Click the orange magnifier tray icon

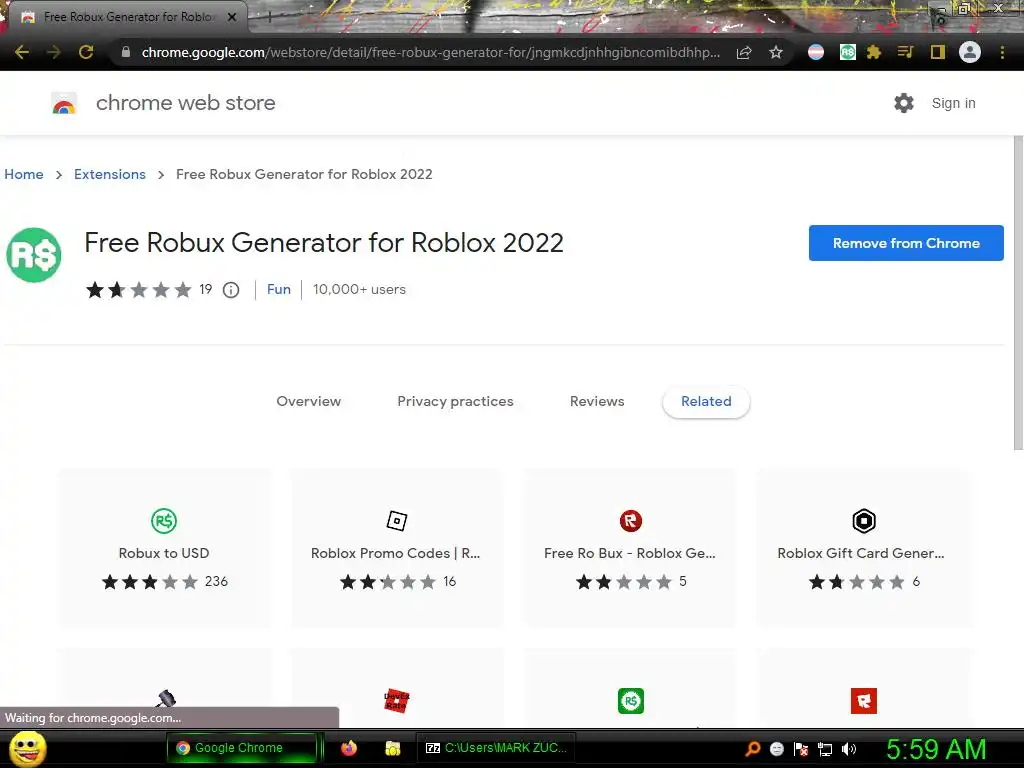753,749
